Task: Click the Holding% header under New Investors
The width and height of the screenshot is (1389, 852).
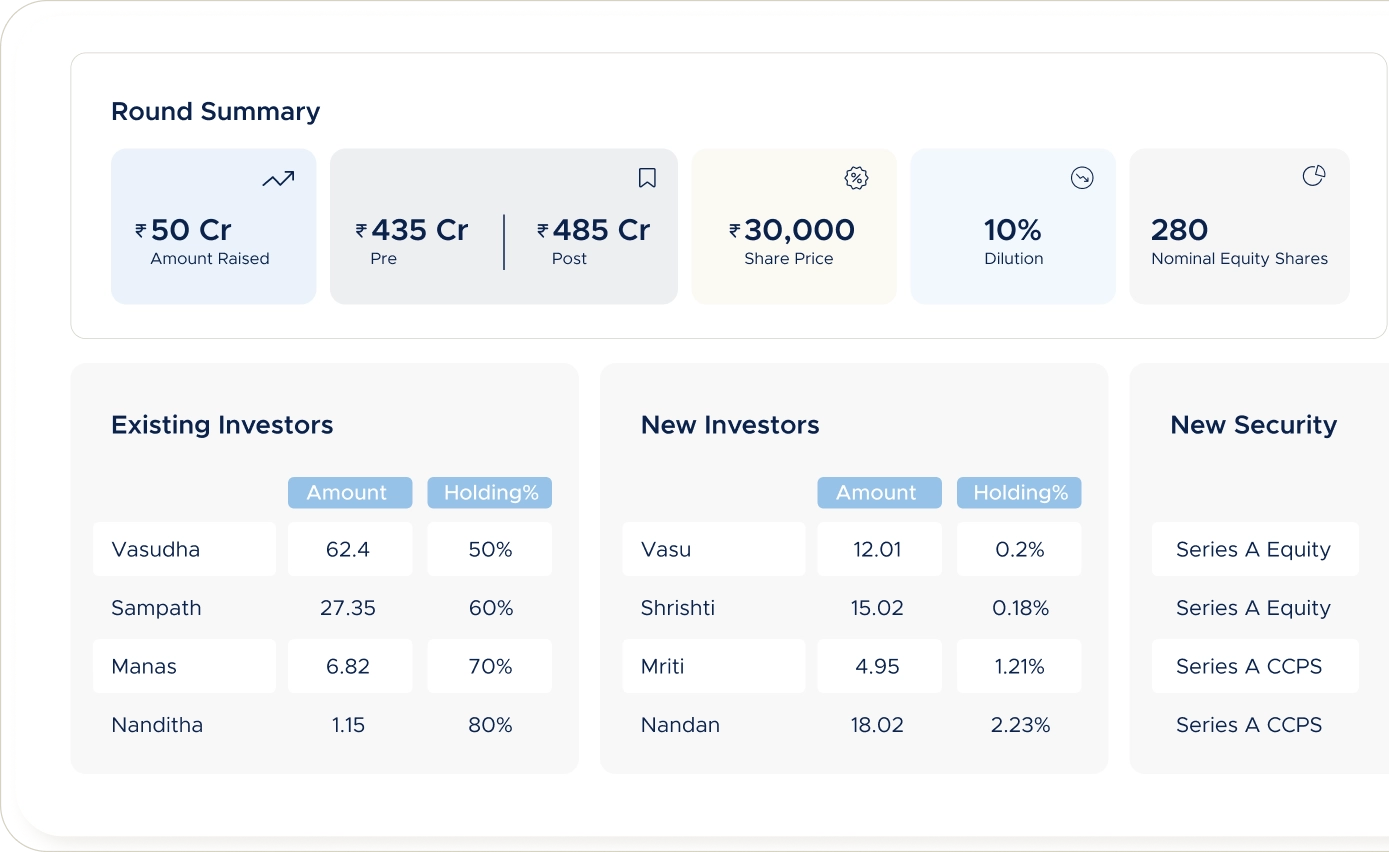Action: click(x=1019, y=493)
